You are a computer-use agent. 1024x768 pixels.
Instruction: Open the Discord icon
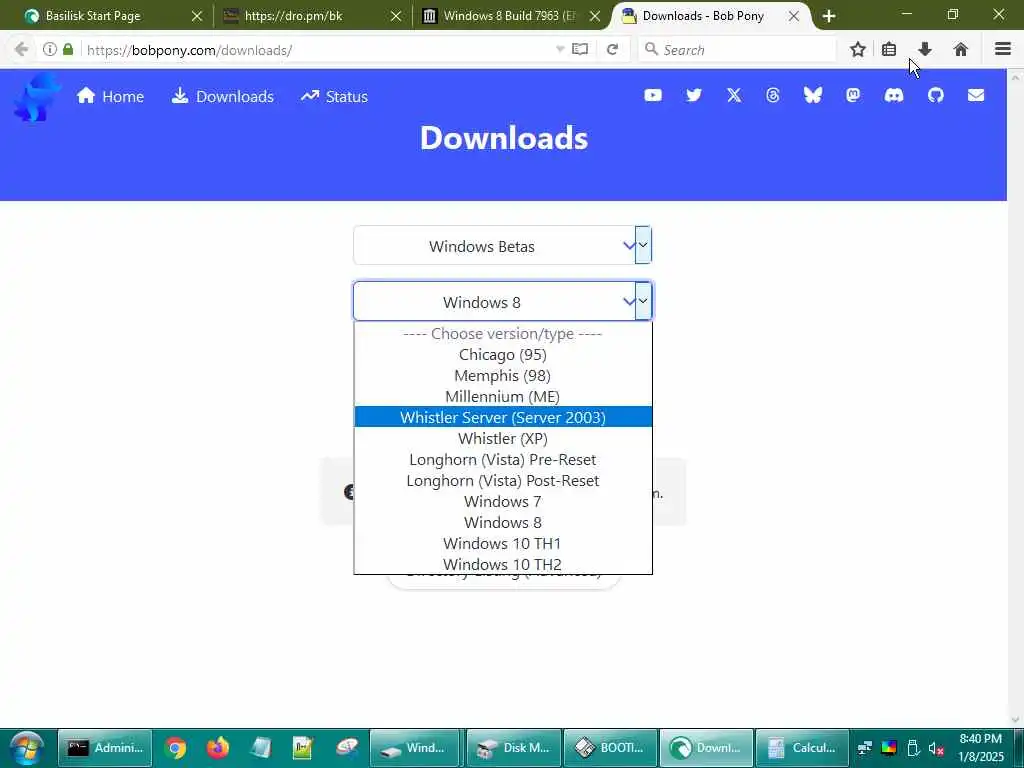tap(893, 95)
